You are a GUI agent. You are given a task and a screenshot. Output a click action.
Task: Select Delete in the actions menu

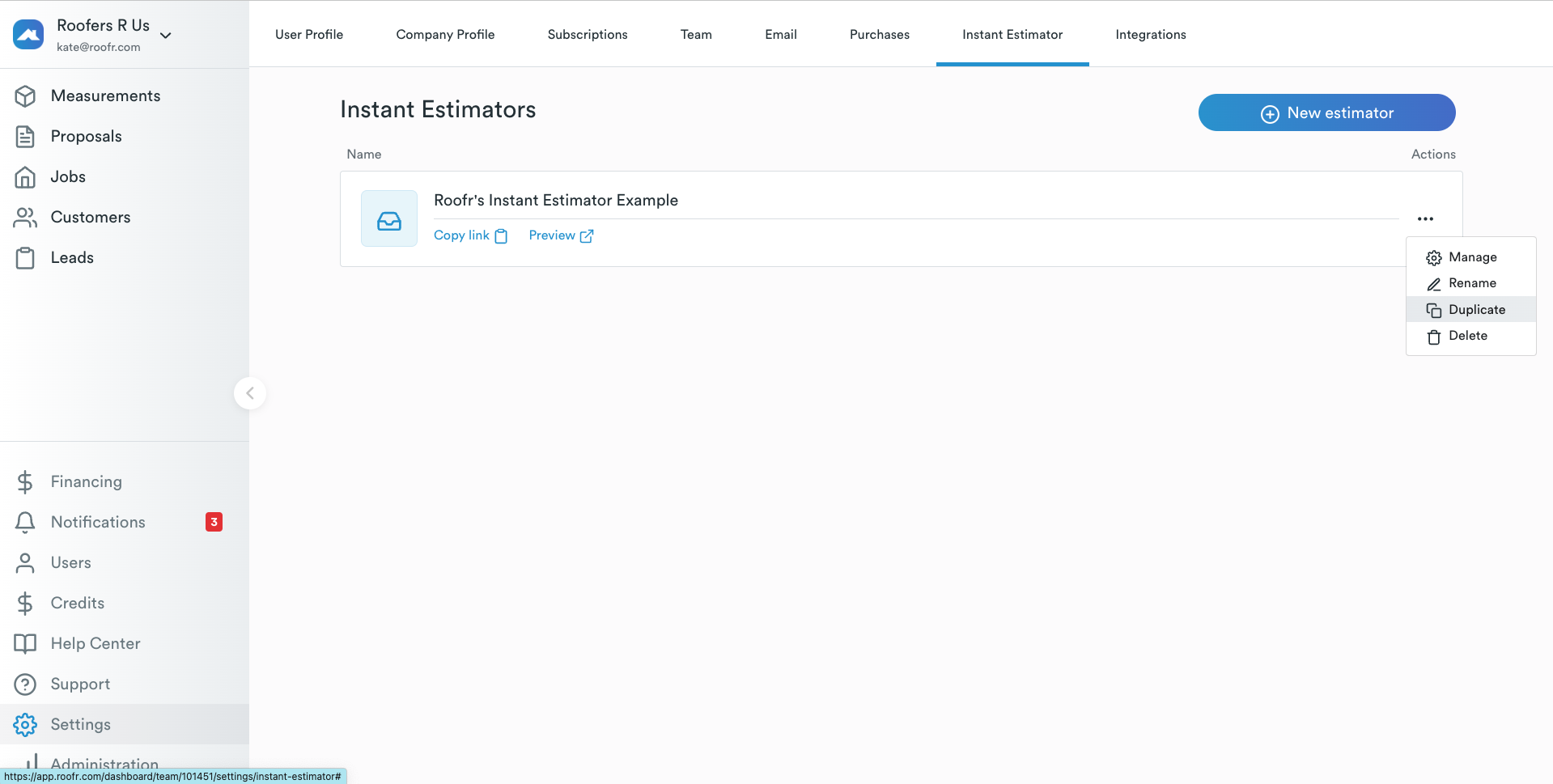click(x=1471, y=336)
